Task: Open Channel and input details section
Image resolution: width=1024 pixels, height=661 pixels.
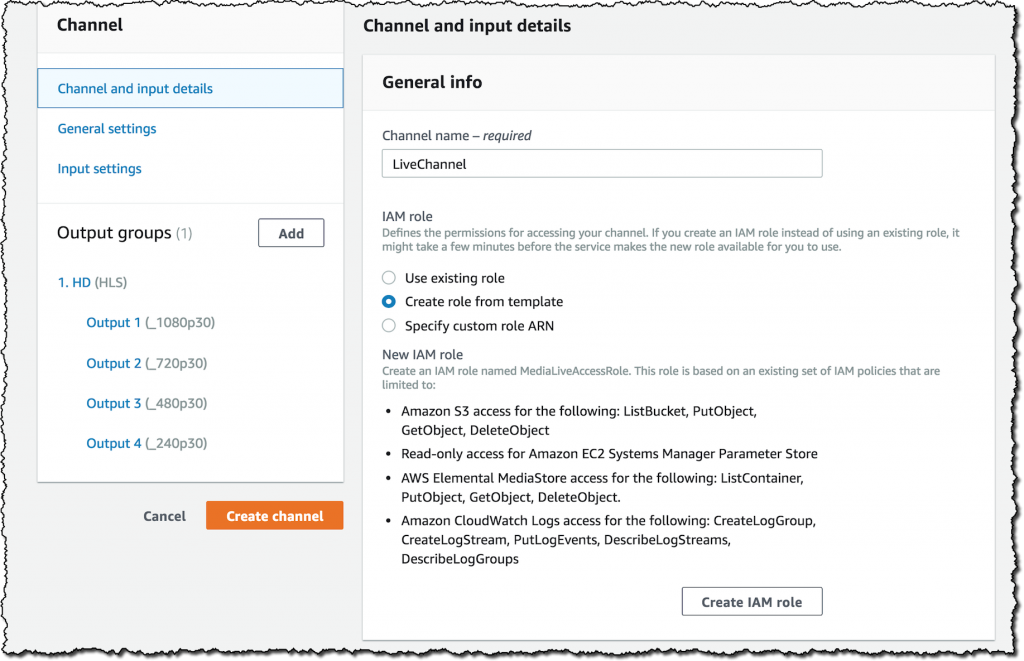Action: coord(135,89)
